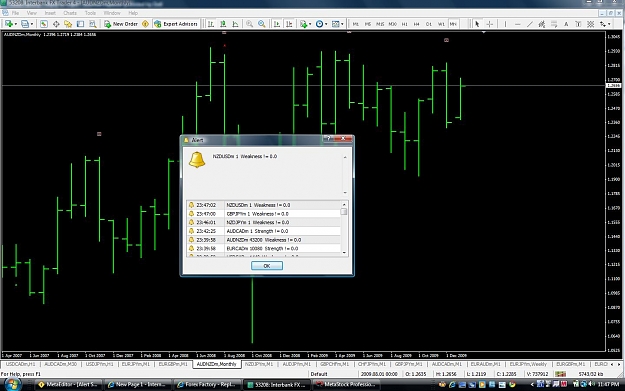Open MetaEditor via yellow diamond icon
This screenshot has height=391, width=625.
145,24
